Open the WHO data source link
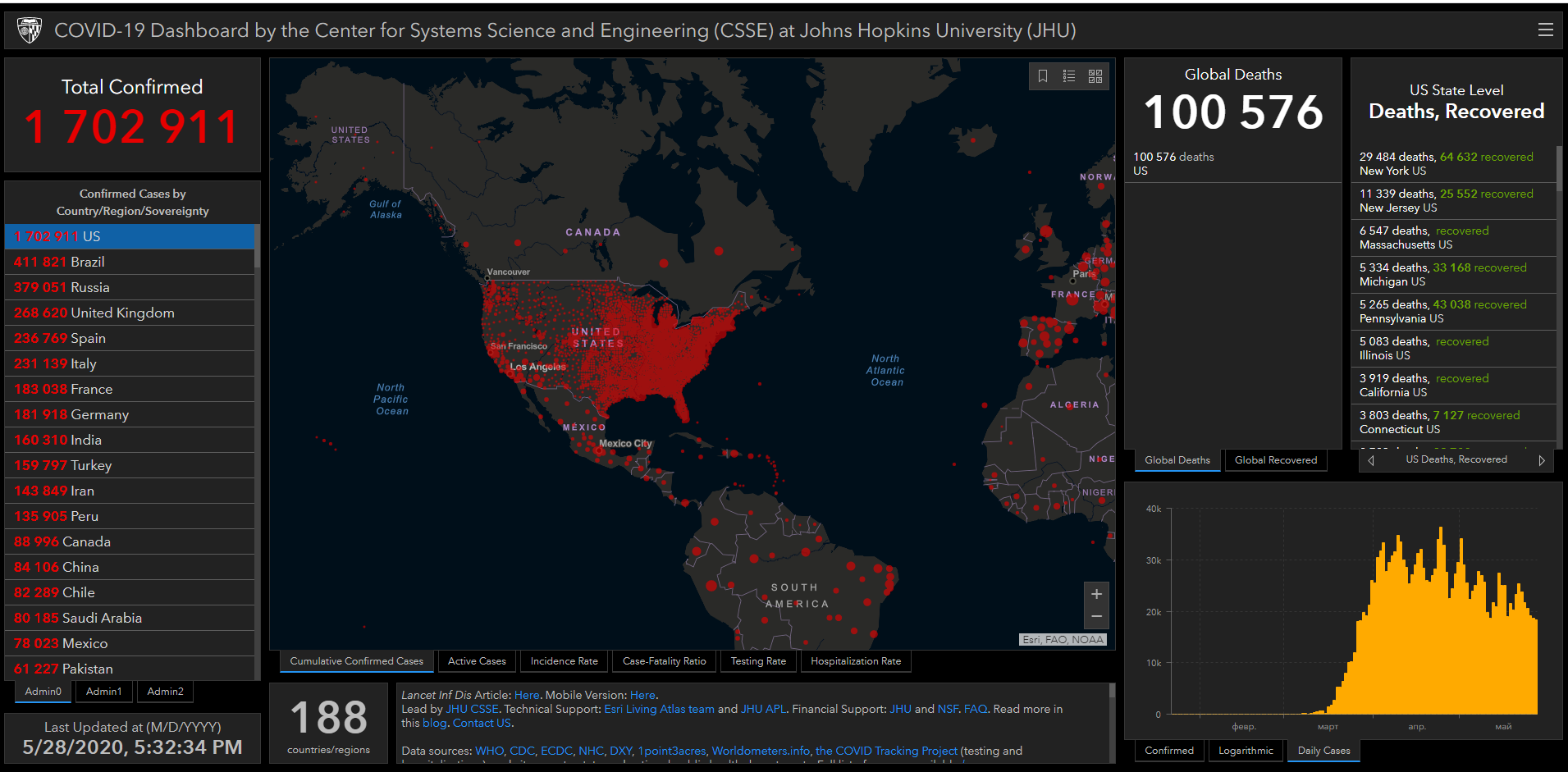 pos(489,751)
